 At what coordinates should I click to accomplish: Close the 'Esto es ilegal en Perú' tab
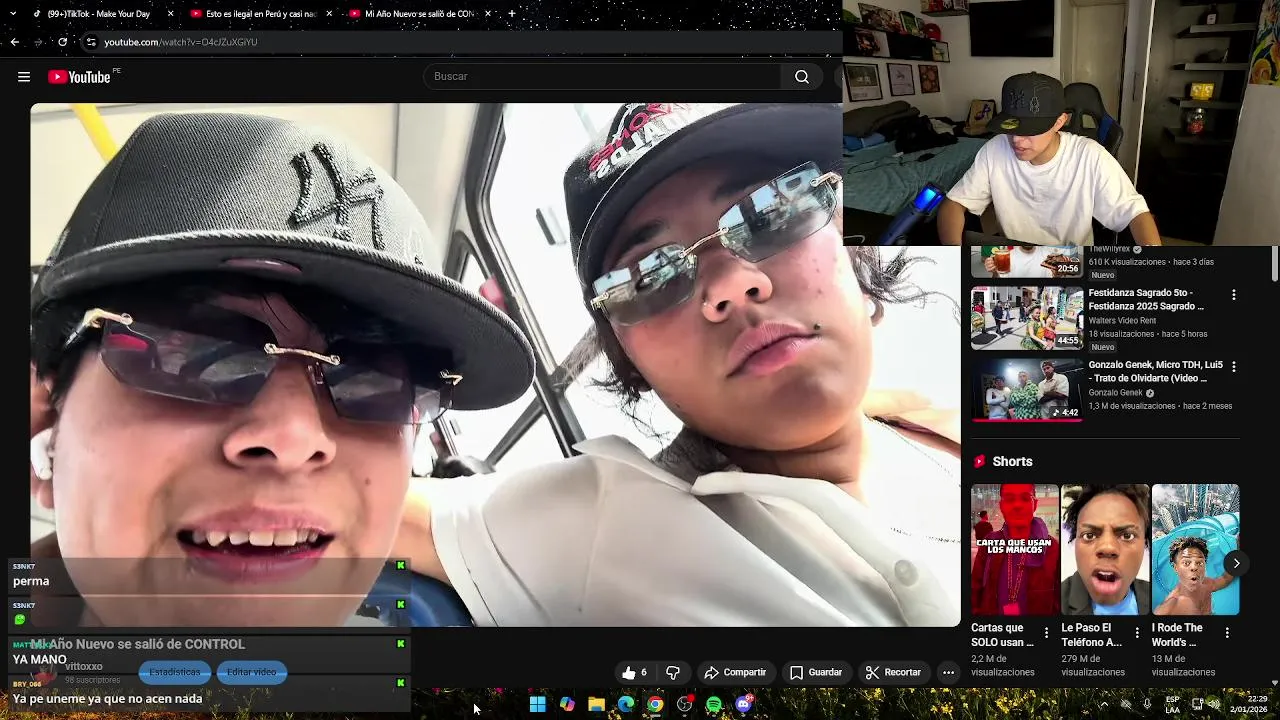329,14
